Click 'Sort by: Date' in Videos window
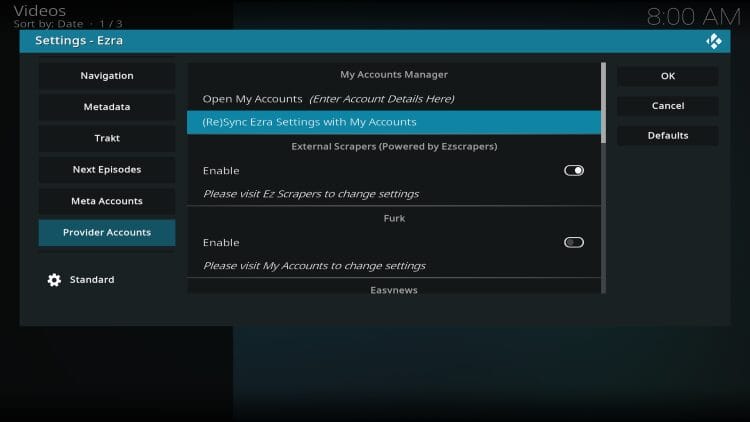Screen dimensions: 750x422 point(48,23)
